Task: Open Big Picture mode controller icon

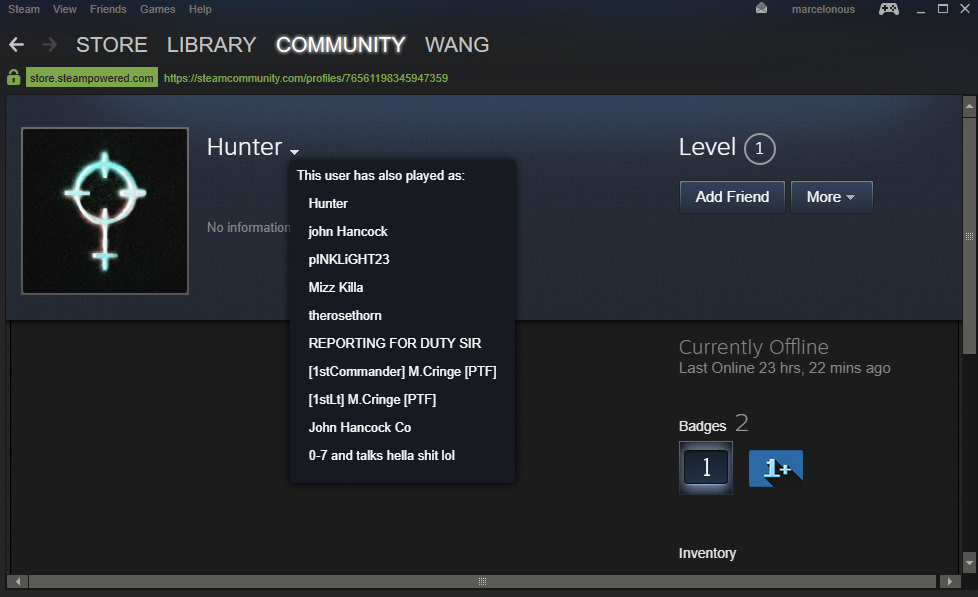Action: pyautogui.click(x=889, y=9)
